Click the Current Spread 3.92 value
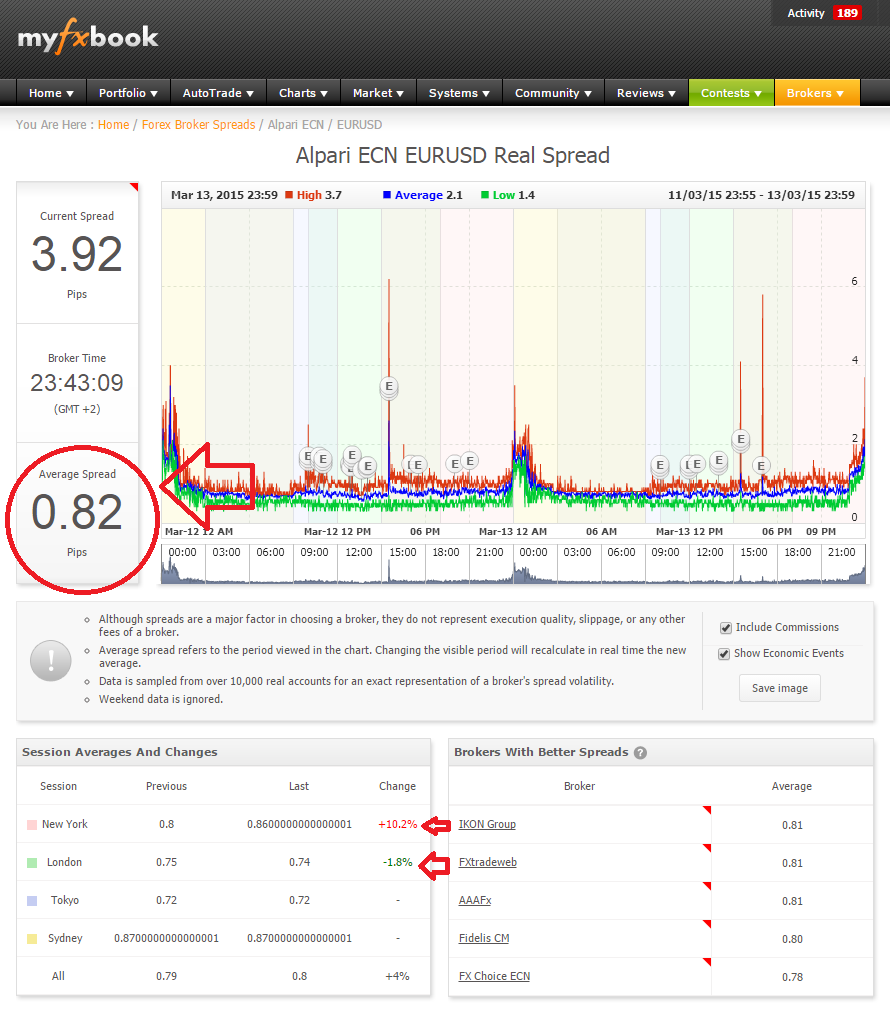This screenshot has width=890, height=1016. [x=77, y=254]
